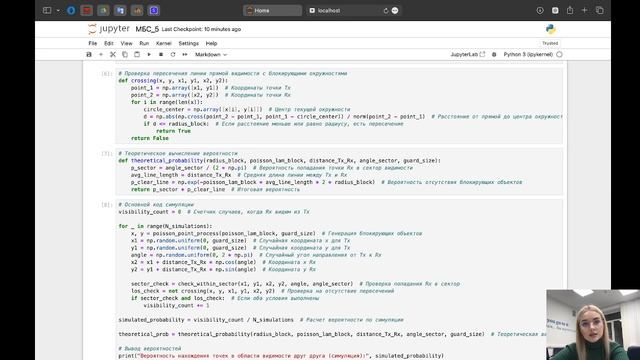640x360 pixels.
Task: Open the address bar more options icon
Action: (x=395, y=11)
